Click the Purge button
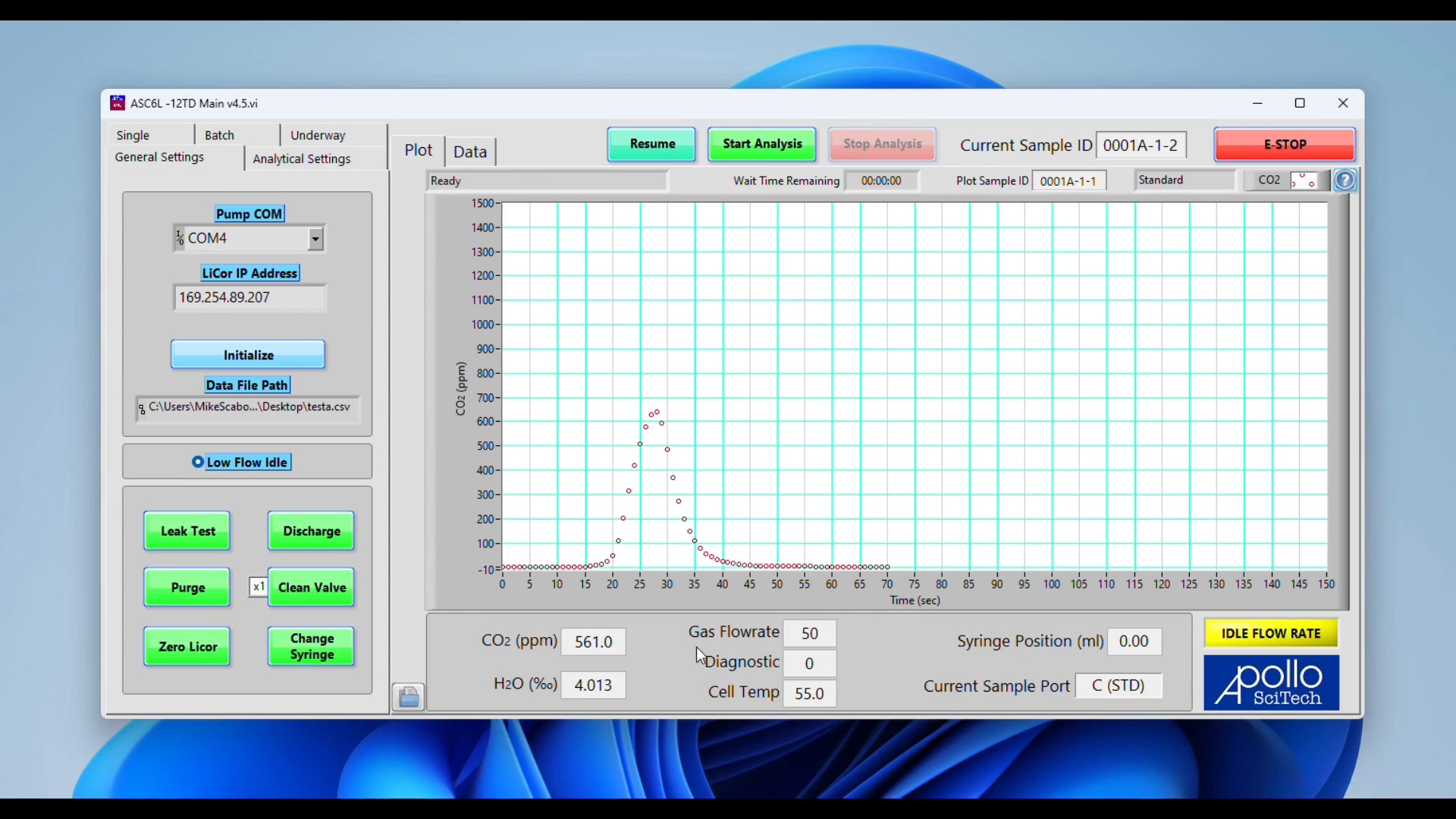 [187, 587]
